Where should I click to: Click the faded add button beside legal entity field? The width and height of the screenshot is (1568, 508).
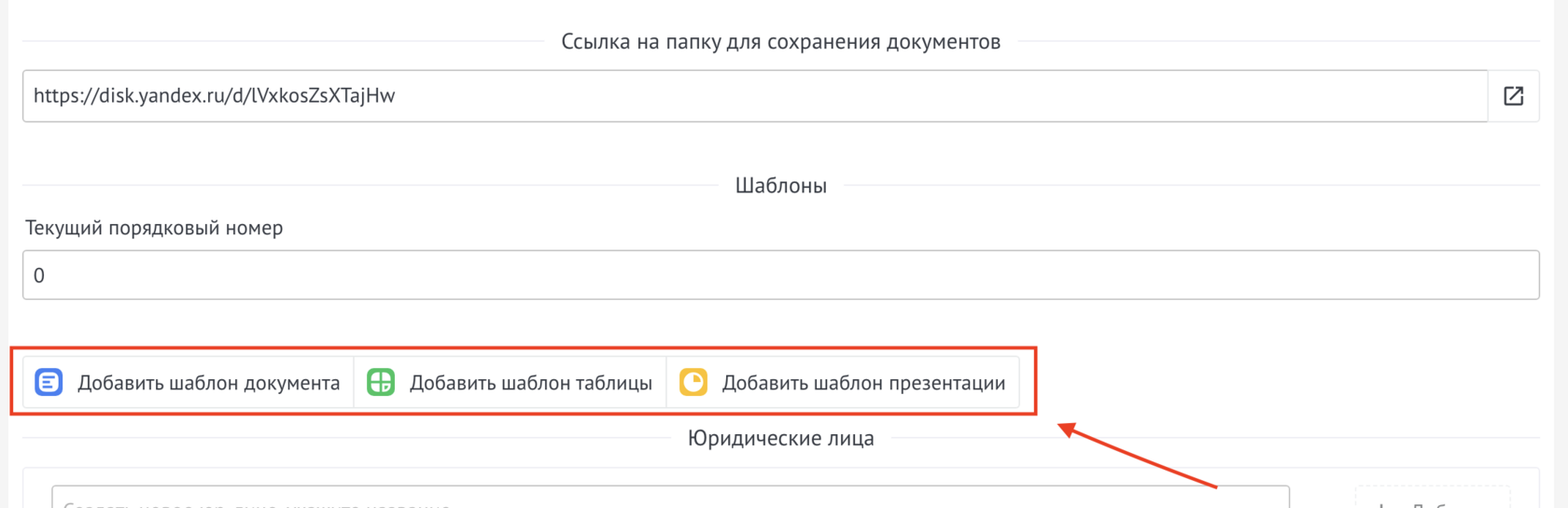pos(1432,500)
